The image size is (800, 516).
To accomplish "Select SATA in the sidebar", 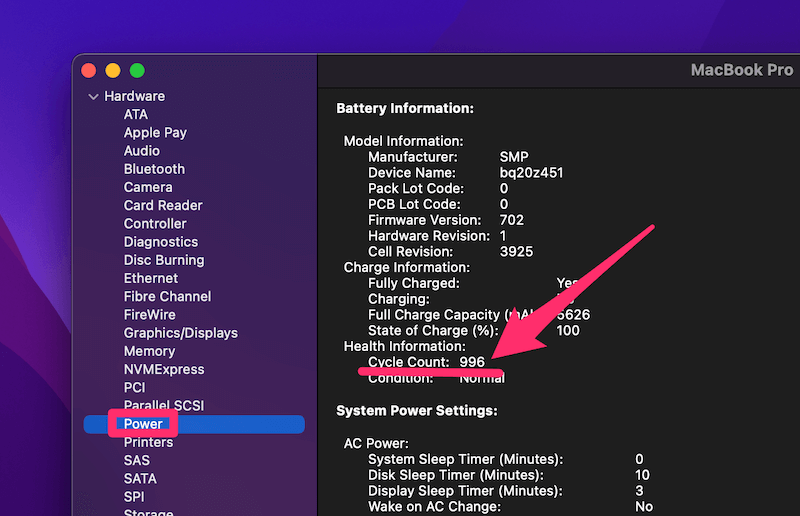I will [140, 478].
